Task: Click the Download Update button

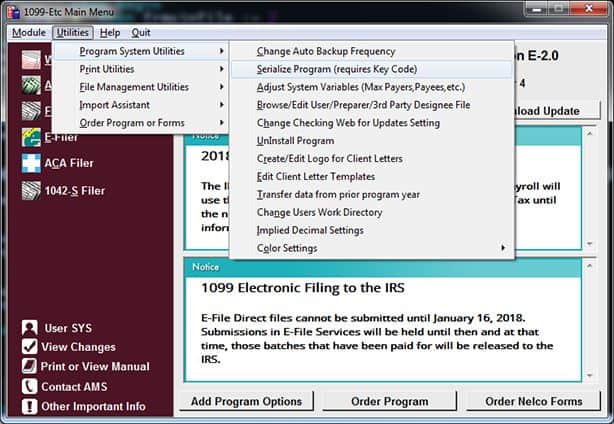Action: click(558, 111)
